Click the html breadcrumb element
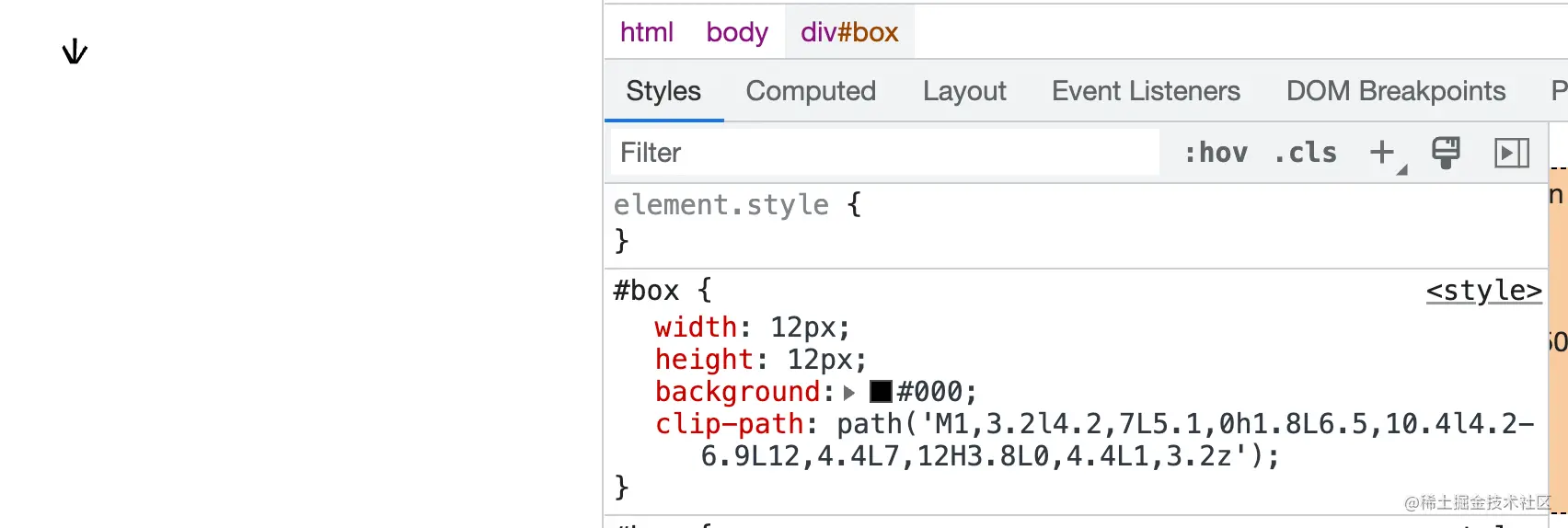 (x=647, y=32)
